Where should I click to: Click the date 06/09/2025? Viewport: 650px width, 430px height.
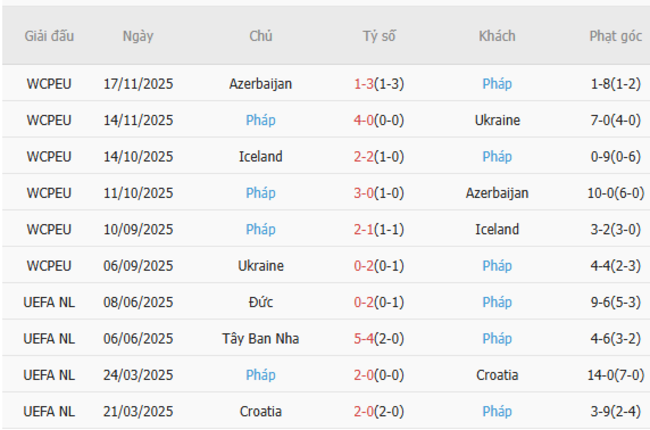[x=138, y=266]
